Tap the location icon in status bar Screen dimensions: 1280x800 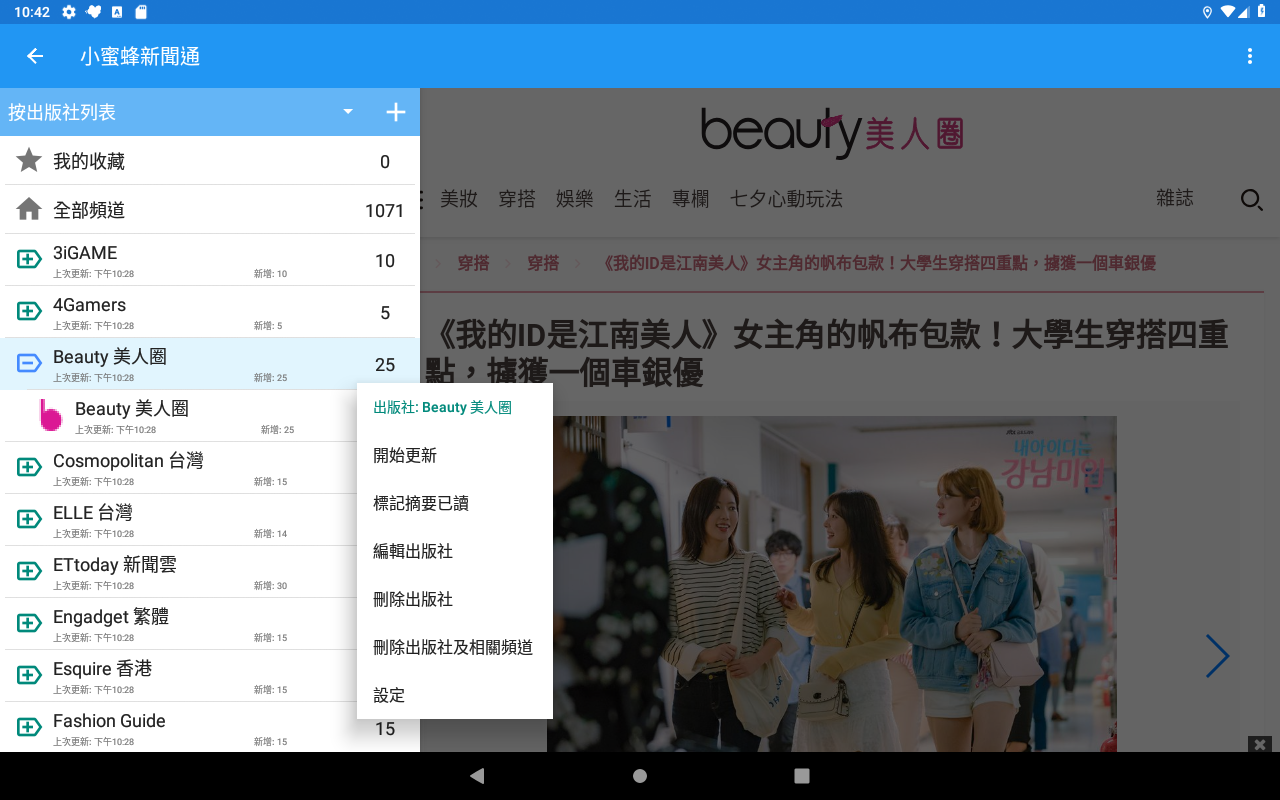tap(1207, 12)
